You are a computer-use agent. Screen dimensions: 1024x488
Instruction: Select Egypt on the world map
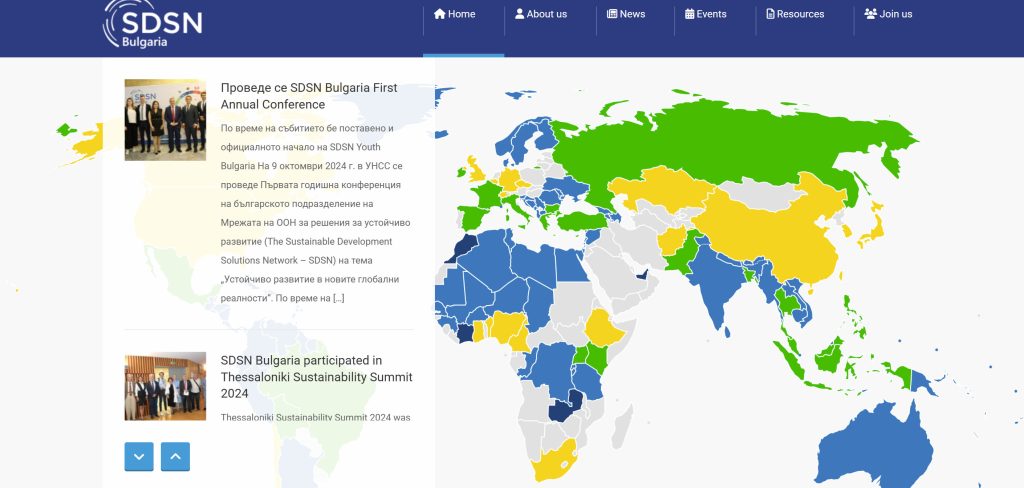(570, 265)
